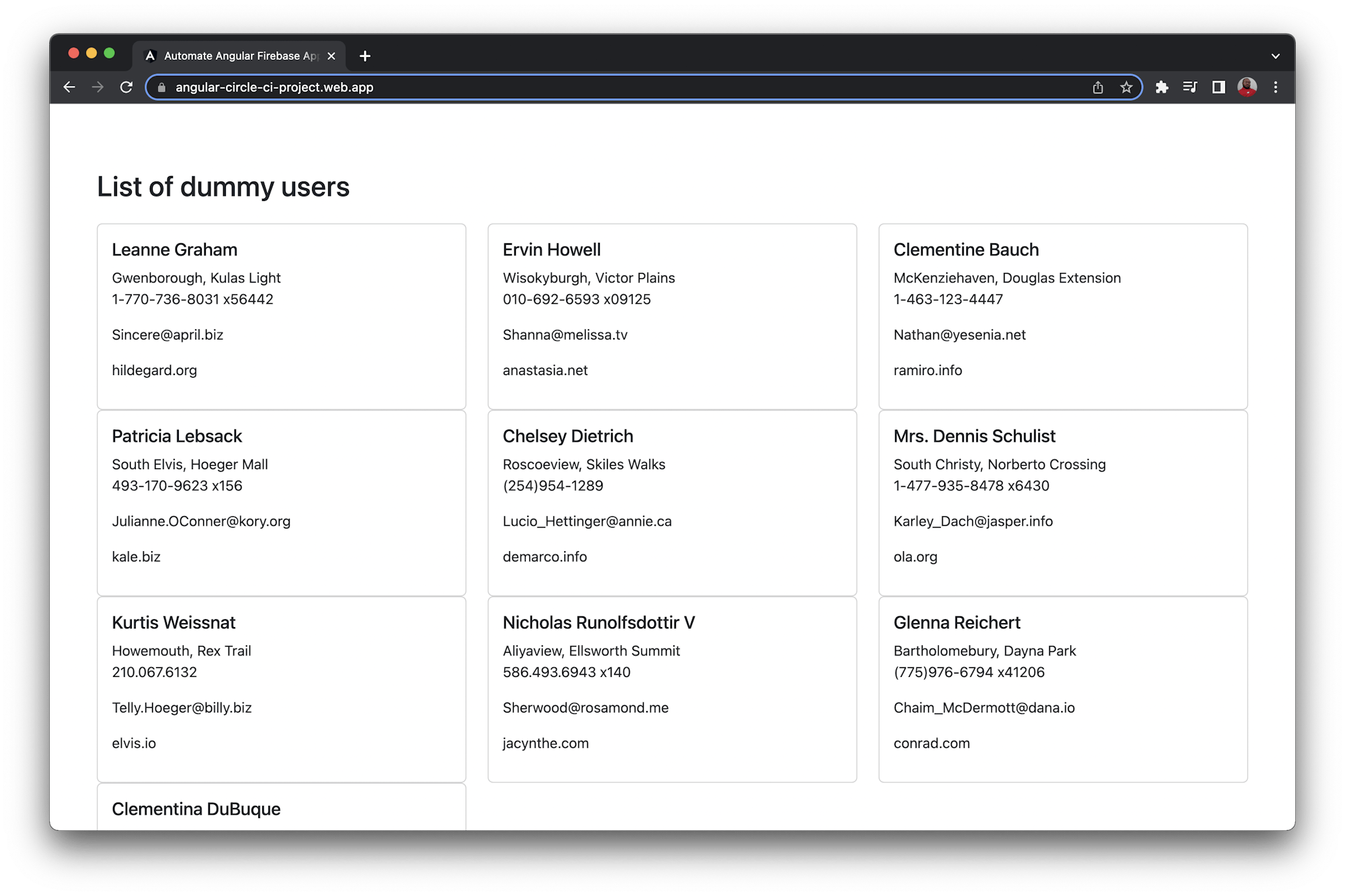Open the global media controls
The width and height of the screenshot is (1345, 896).
[1190, 87]
